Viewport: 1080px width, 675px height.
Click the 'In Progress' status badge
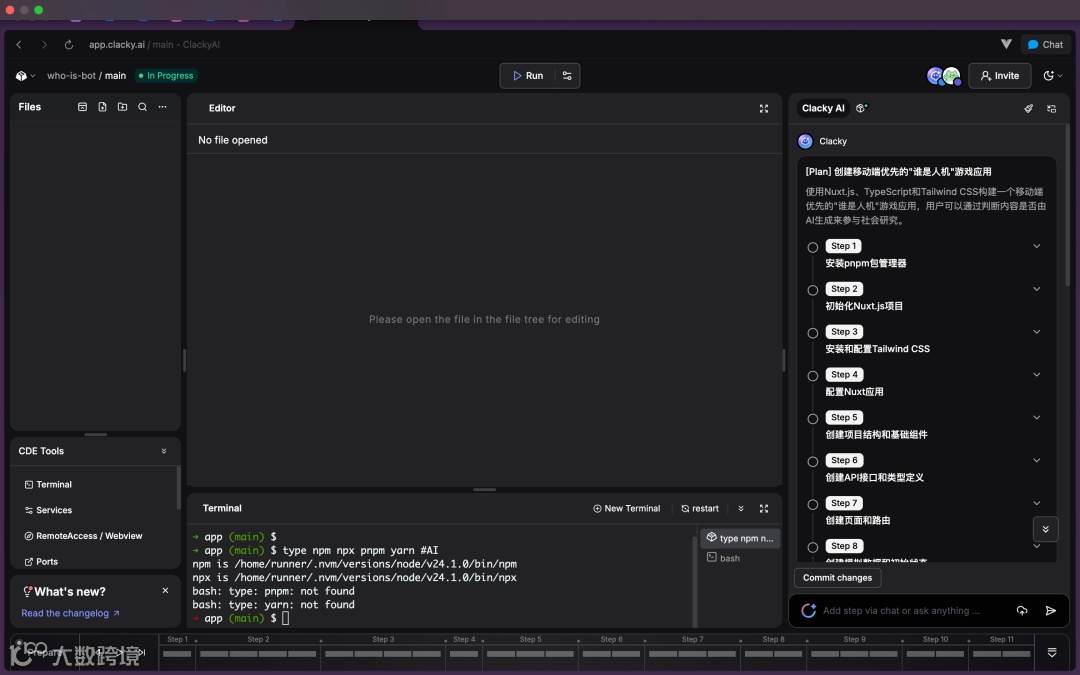166,76
